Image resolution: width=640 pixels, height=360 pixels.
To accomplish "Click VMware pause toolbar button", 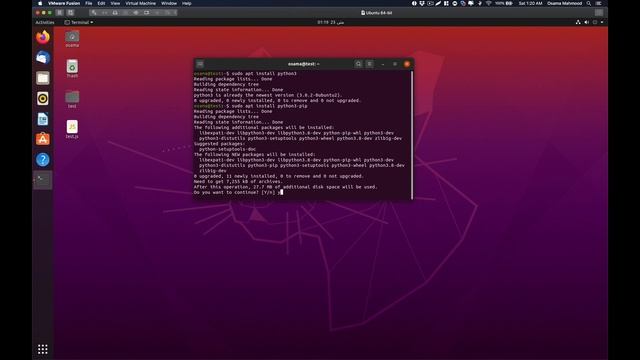I will tap(59, 13).
